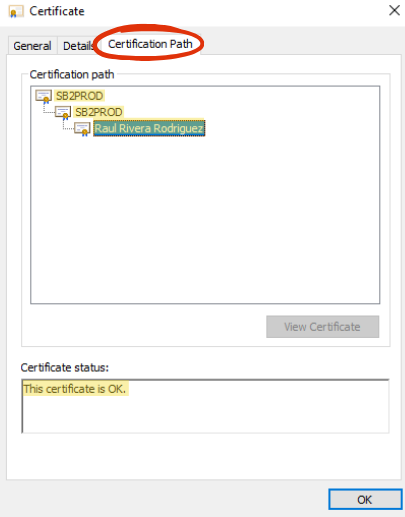Viewport: 405px width, 517px height.
Task: Click the Raul Rivera Rodriguez certificate icon
Action: pyautogui.click(x=82, y=129)
